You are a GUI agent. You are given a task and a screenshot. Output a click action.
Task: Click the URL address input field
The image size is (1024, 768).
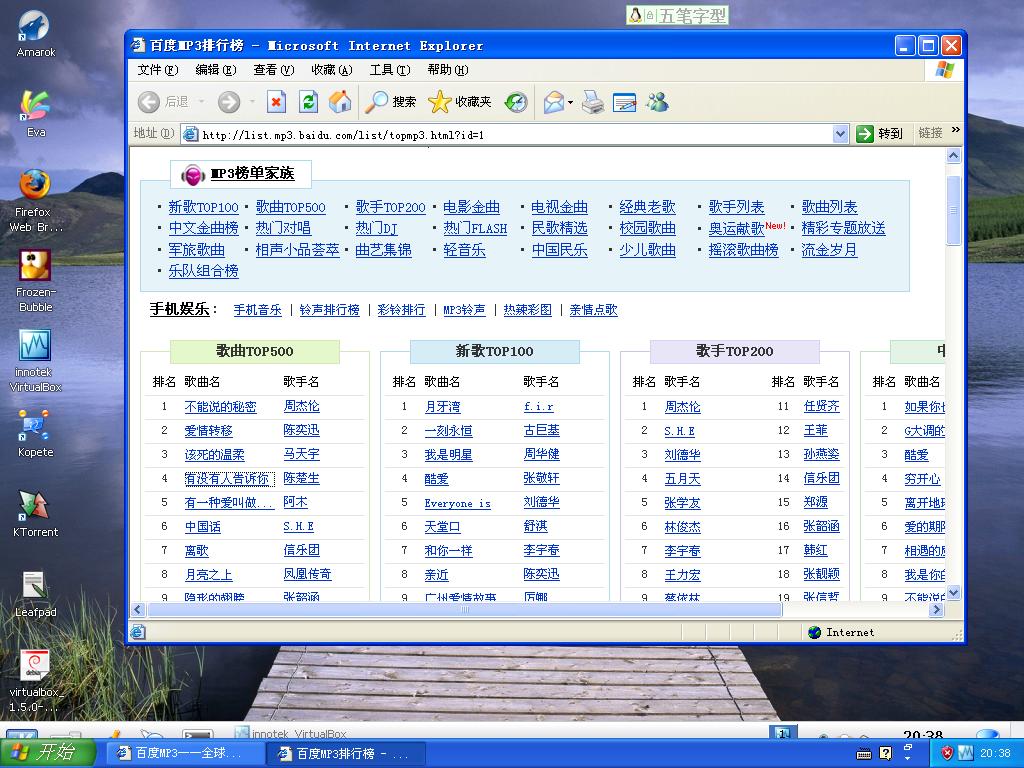click(x=515, y=135)
